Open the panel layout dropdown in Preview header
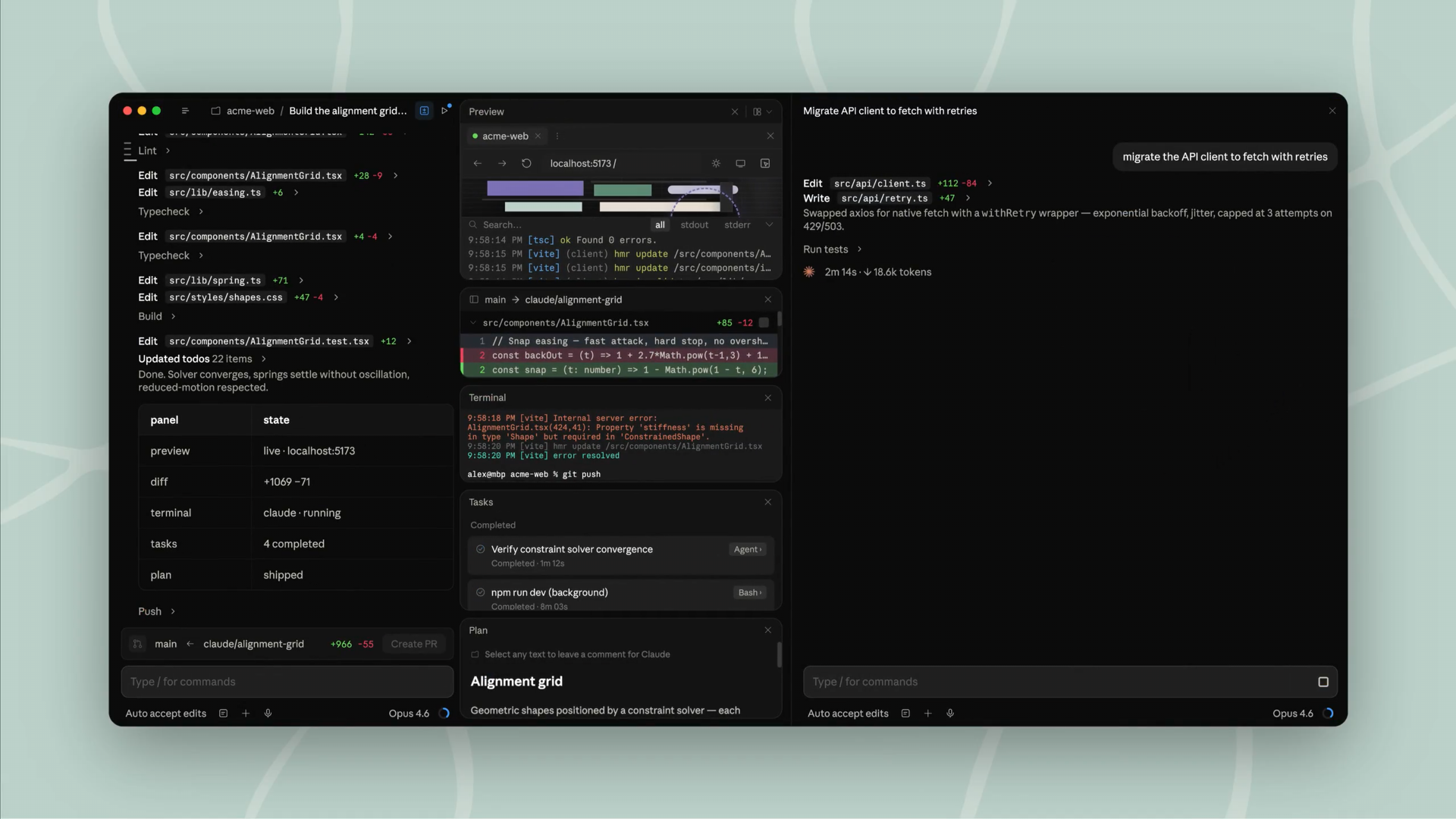Screen dimensions: 1456x819 coord(761,111)
